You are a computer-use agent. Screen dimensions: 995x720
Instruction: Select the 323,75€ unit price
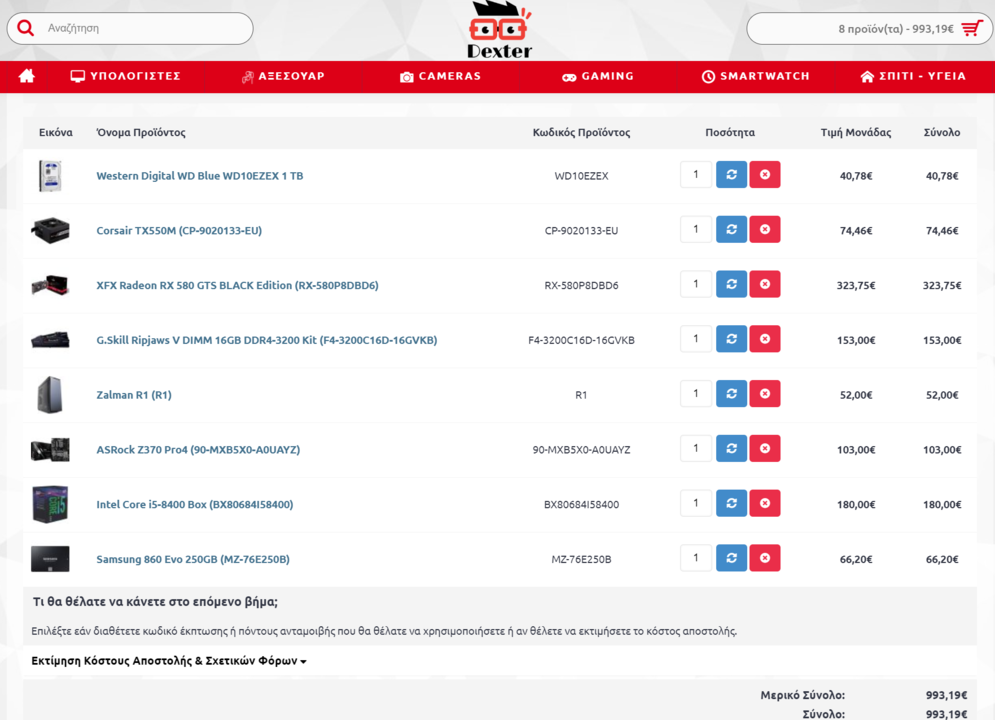tap(855, 285)
